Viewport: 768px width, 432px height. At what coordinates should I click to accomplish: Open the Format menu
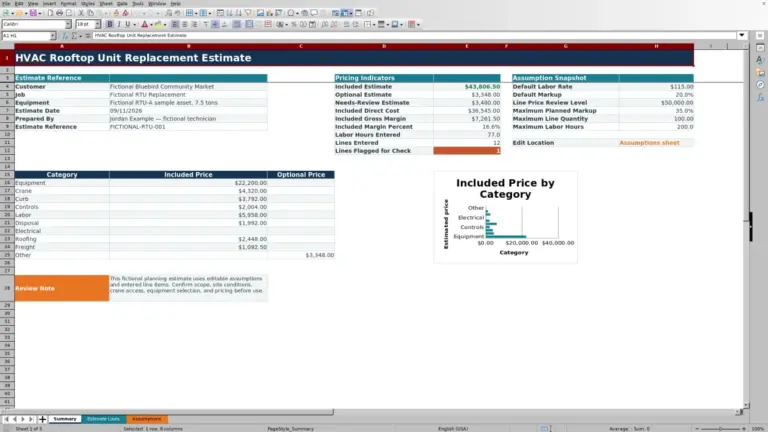click(68, 3)
